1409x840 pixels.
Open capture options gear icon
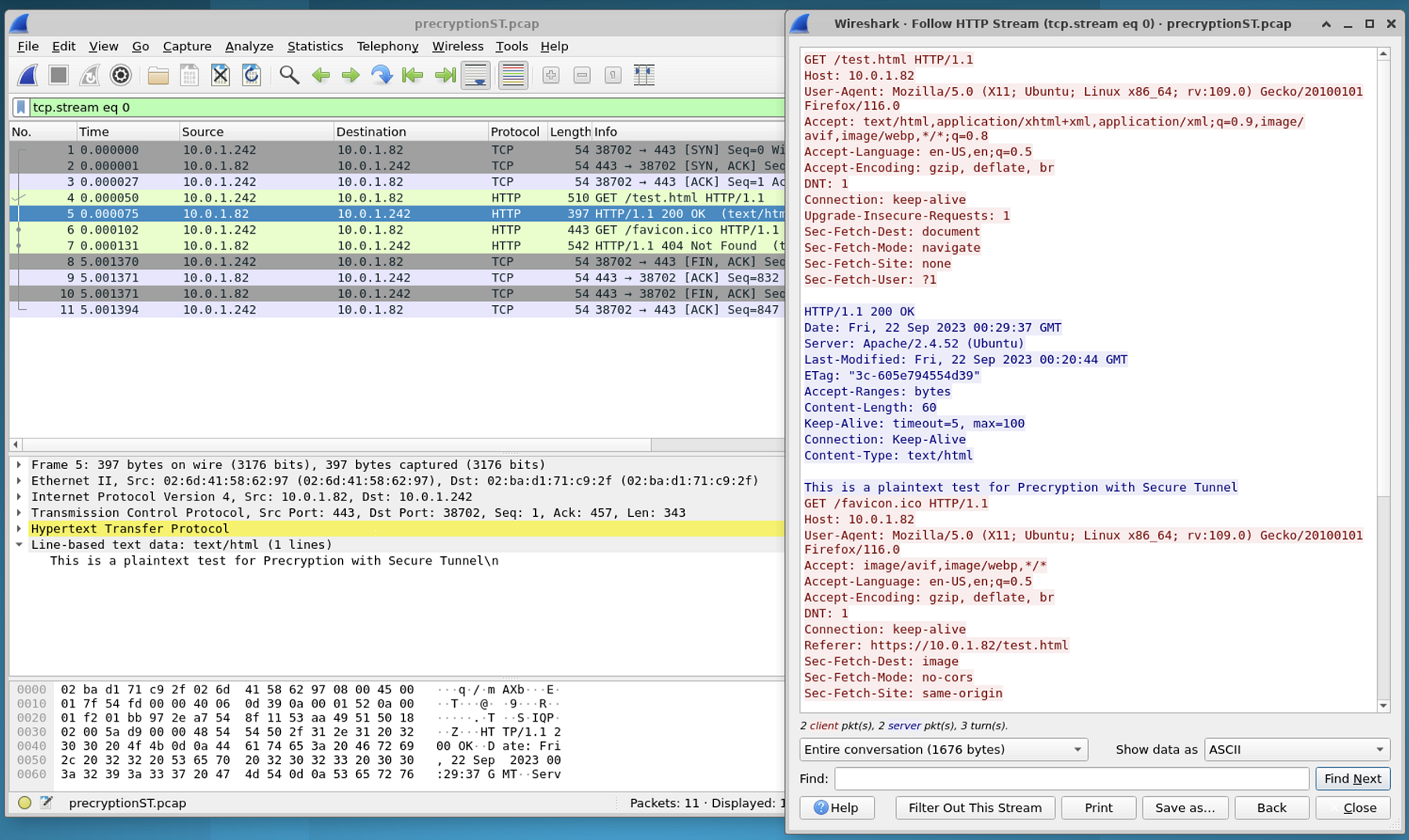(121, 75)
